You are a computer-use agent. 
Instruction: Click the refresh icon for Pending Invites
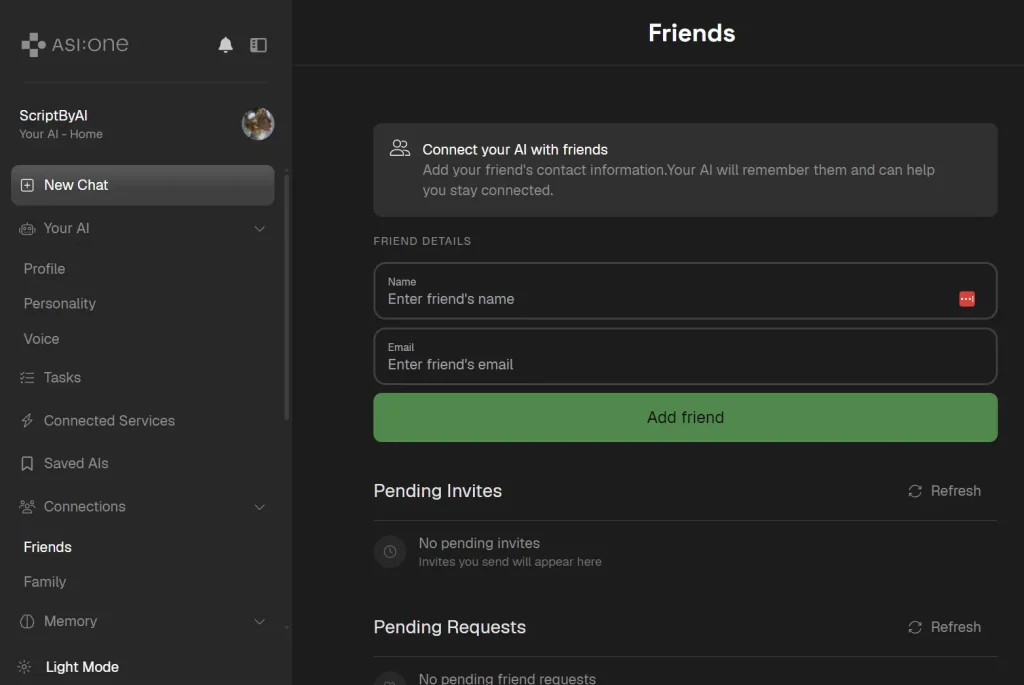coord(914,491)
